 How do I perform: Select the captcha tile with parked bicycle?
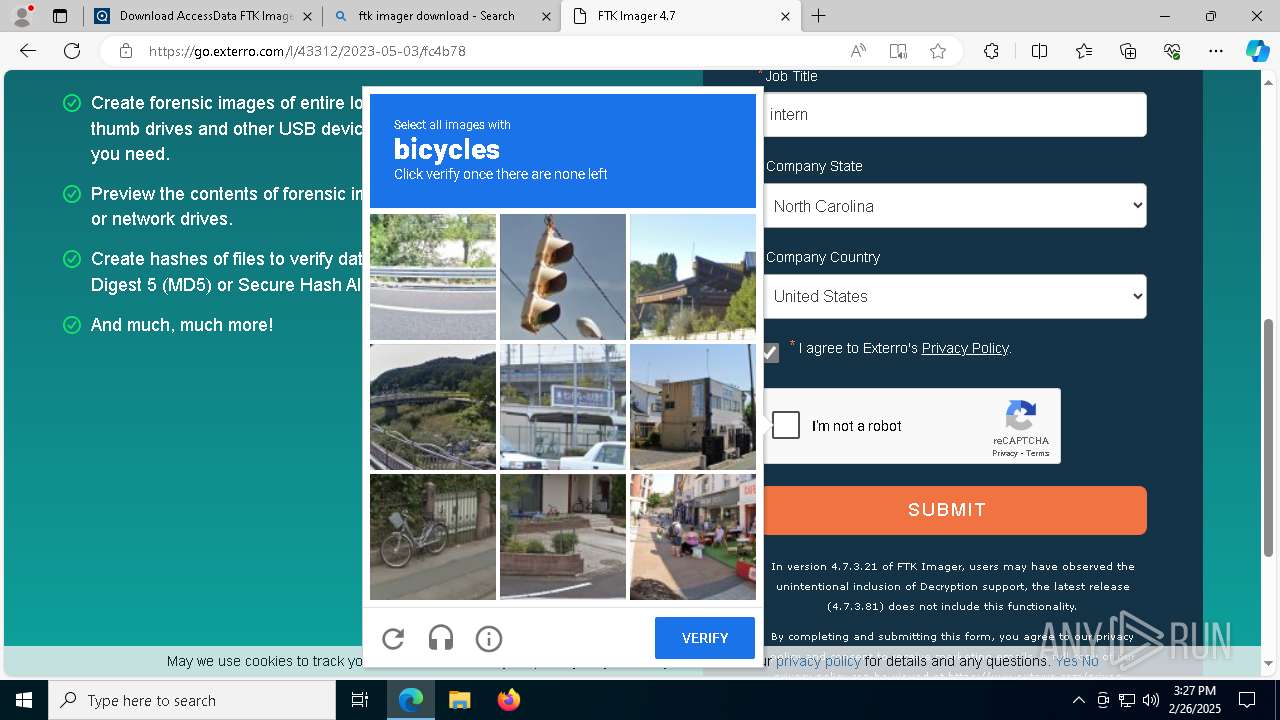[x=433, y=537]
